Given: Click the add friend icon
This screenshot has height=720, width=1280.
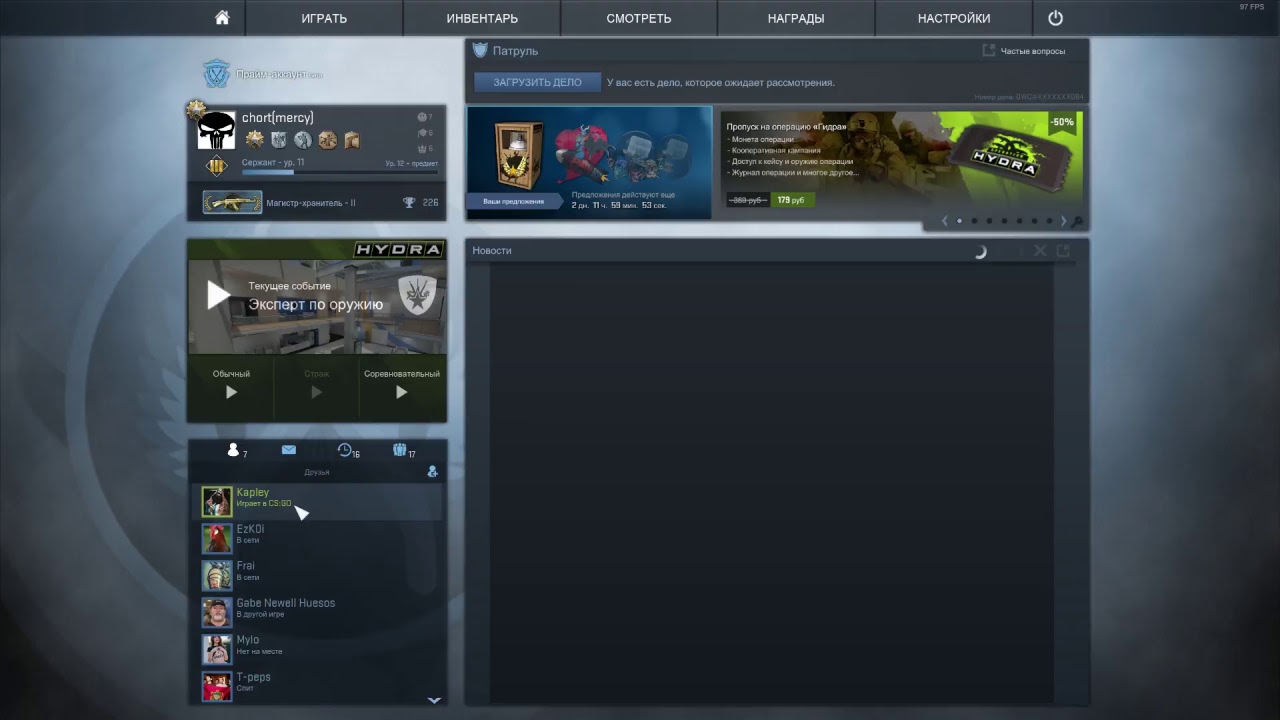Looking at the screenshot, I should [432, 471].
